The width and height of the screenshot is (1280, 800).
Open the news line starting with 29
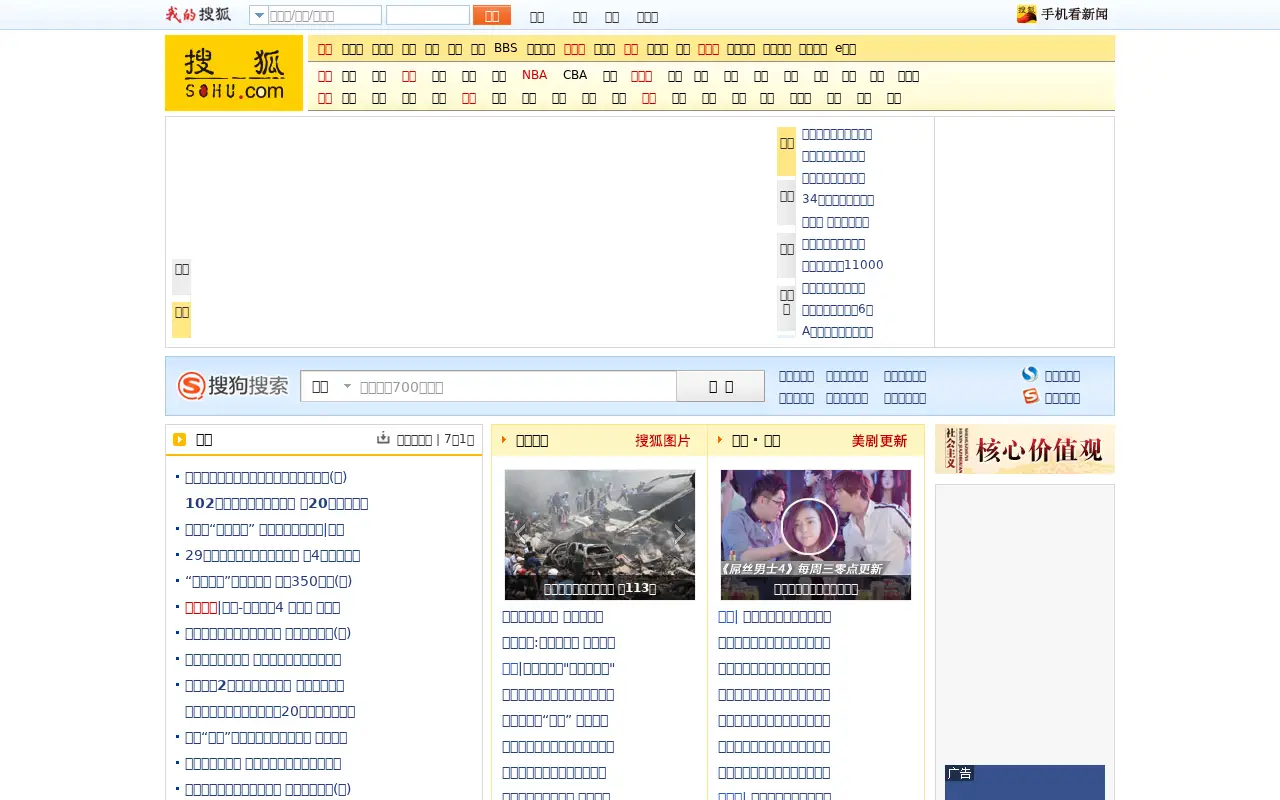(273, 555)
